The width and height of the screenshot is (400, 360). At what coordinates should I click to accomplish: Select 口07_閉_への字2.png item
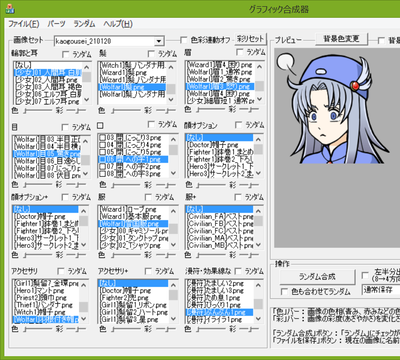[x=133, y=166]
